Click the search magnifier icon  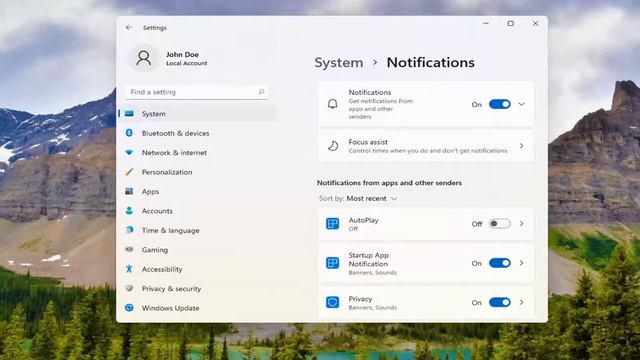pos(261,92)
